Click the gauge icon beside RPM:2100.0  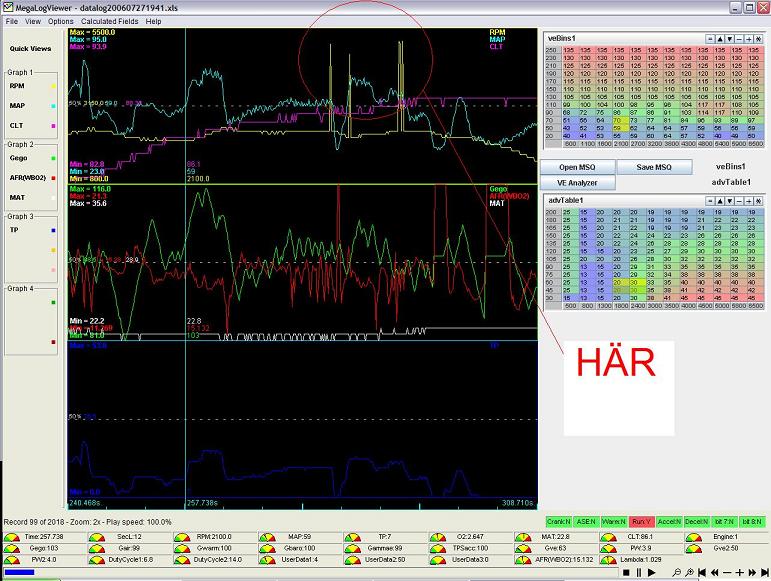[182, 537]
